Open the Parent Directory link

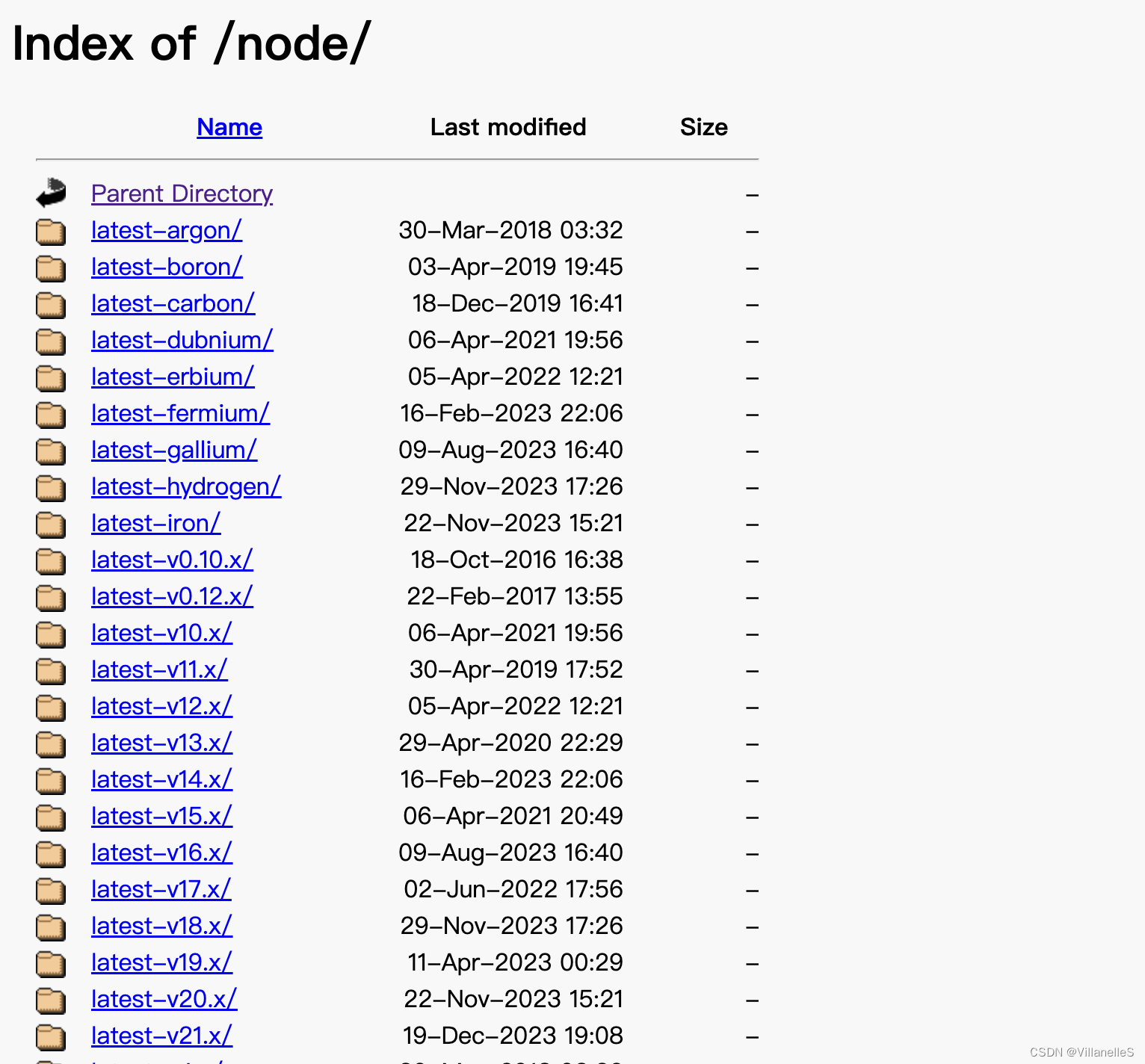point(182,194)
